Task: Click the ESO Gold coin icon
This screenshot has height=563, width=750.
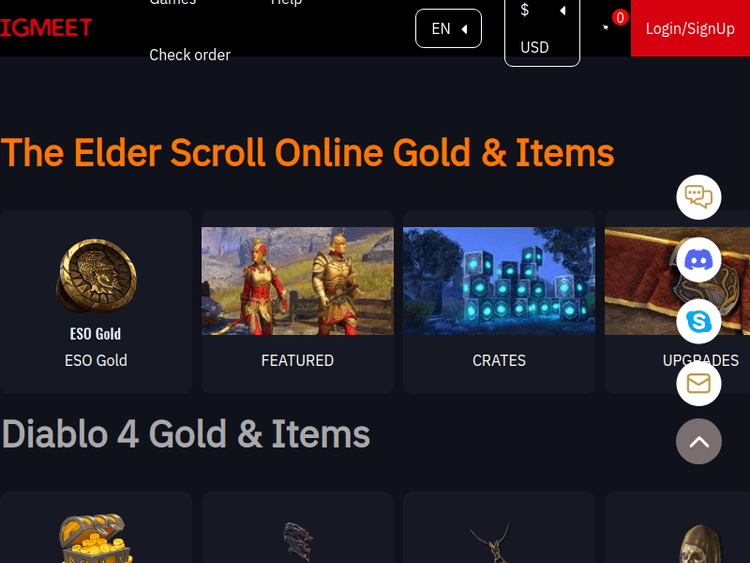Action: click(96, 276)
